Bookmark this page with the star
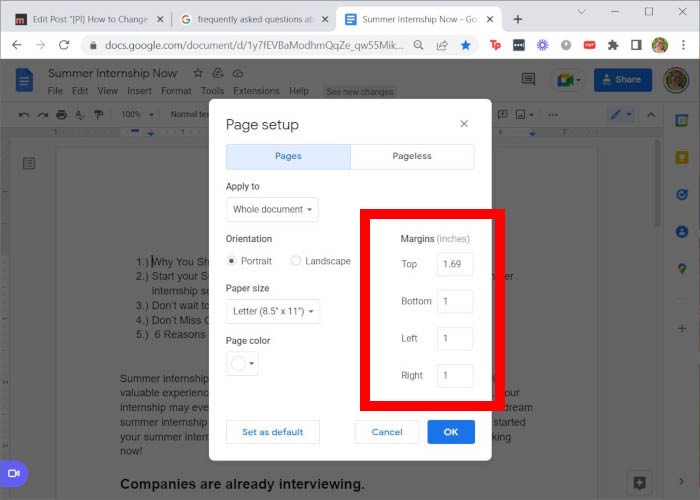The width and height of the screenshot is (700, 500). click(x=466, y=45)
